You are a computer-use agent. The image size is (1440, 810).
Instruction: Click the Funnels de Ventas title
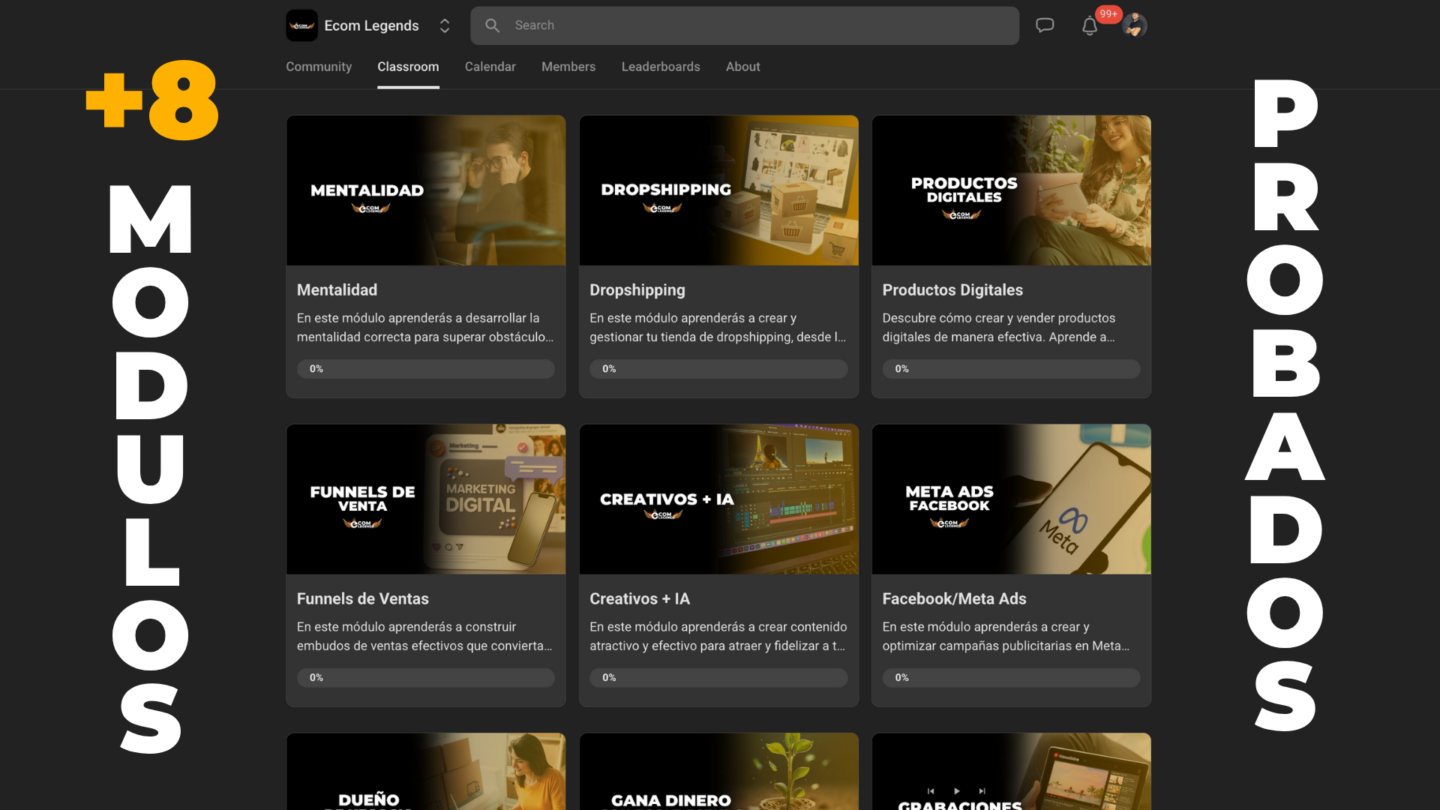pos(363,599)
